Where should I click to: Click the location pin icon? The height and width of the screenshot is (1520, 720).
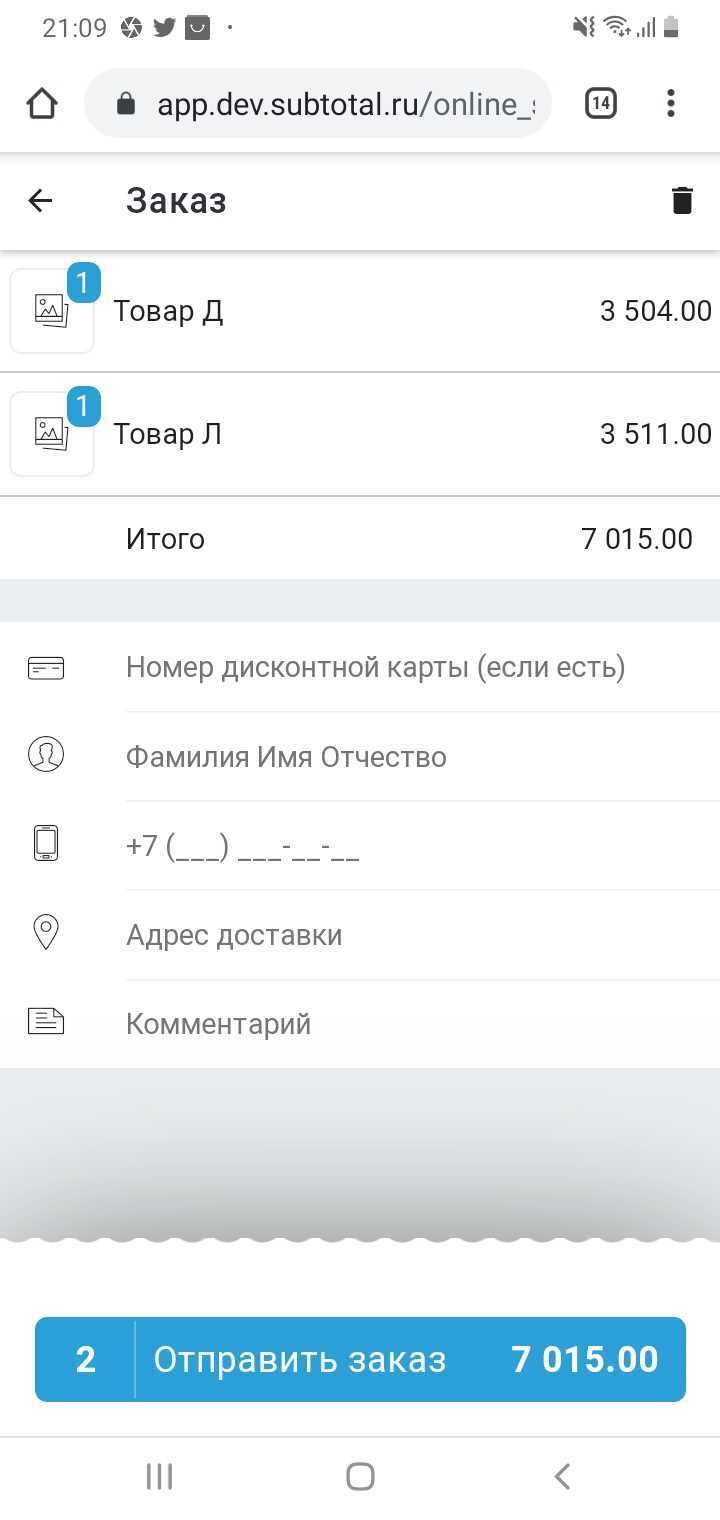(x=46, y=933)
